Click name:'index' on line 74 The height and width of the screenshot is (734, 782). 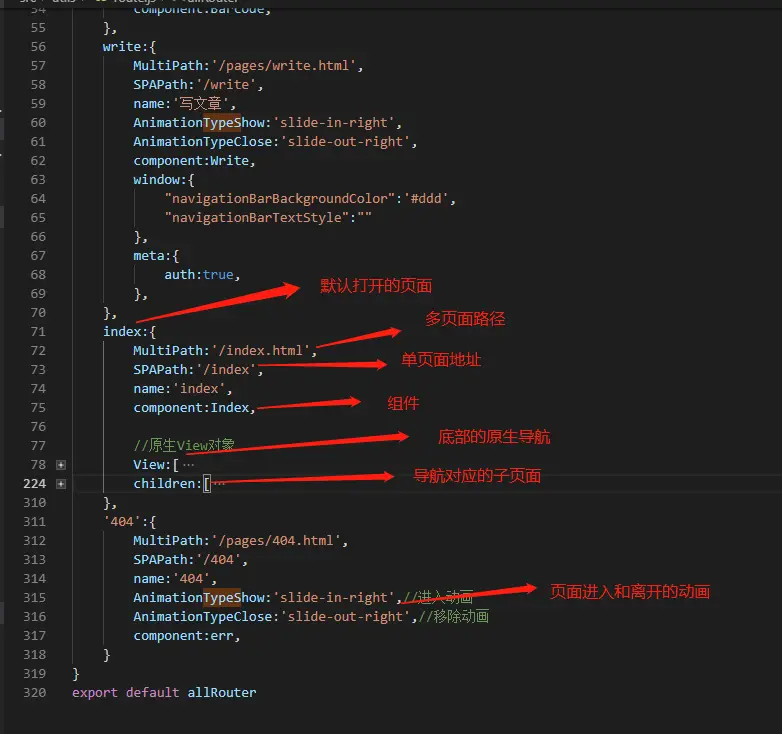(179, 388)
